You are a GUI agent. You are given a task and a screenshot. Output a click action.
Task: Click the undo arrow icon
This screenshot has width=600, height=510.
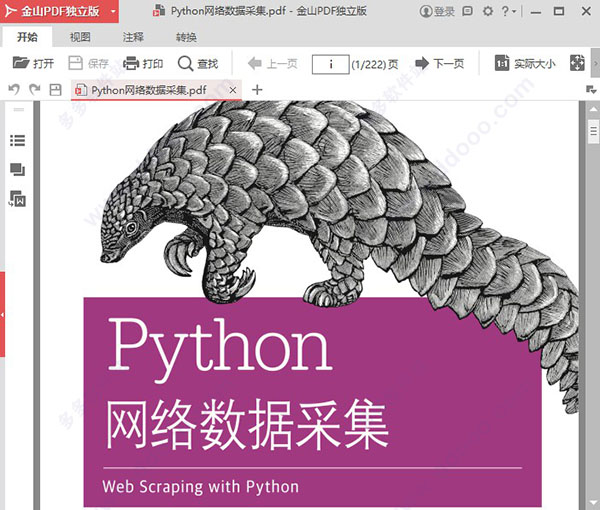click(x=14, y=90)
